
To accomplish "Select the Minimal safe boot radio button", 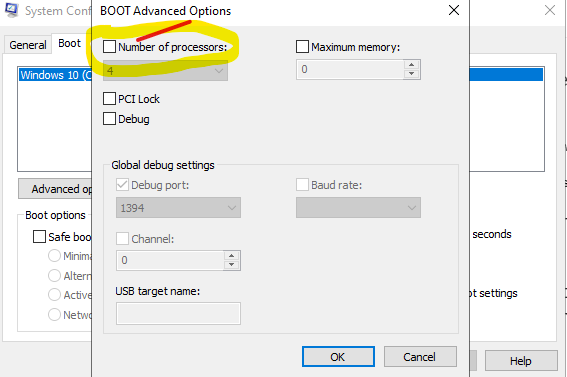I will pyautogui.click(x=54, y=256).
